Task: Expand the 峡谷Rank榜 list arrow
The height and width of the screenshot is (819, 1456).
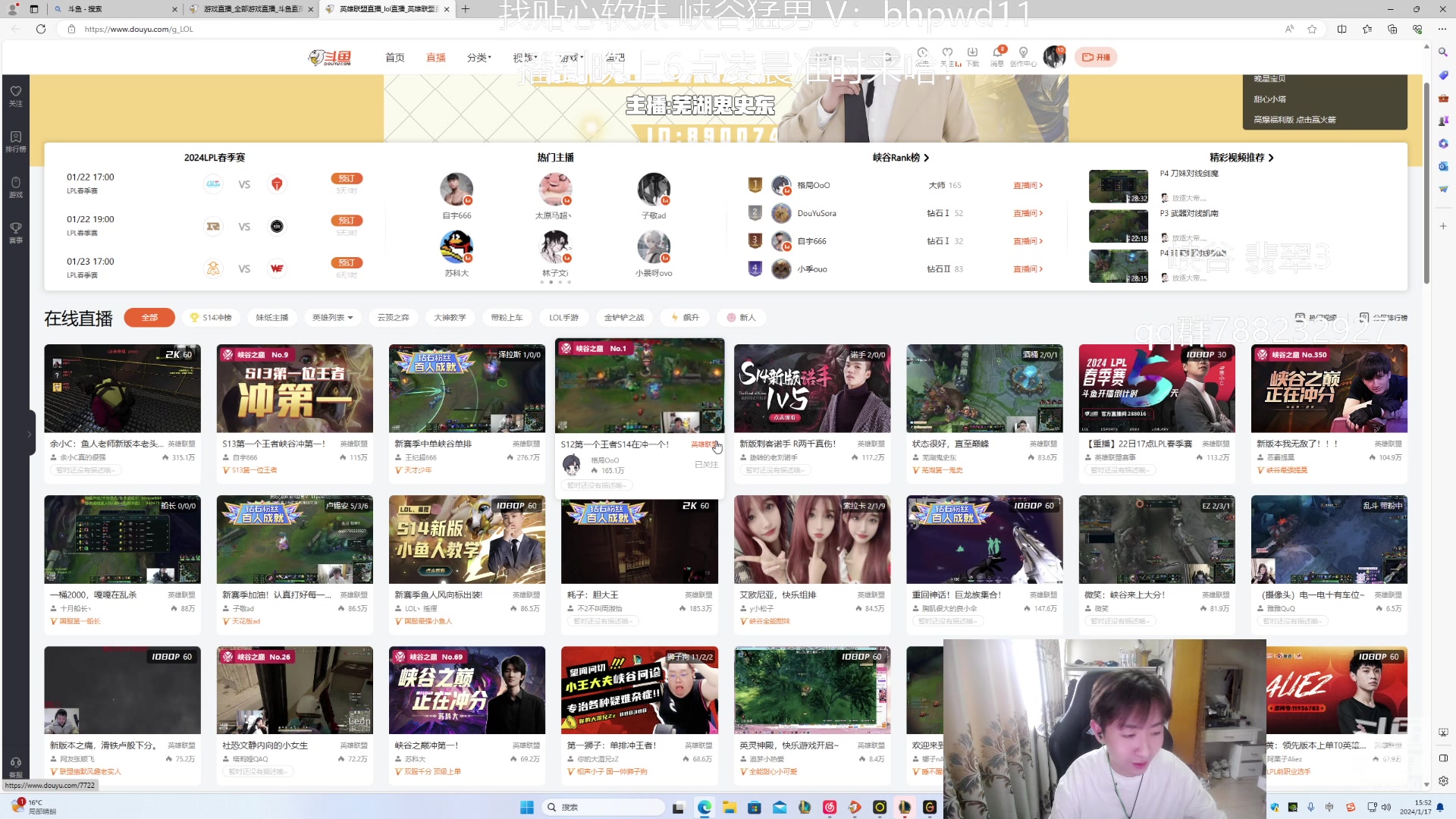Action: [x=926, y=158]
